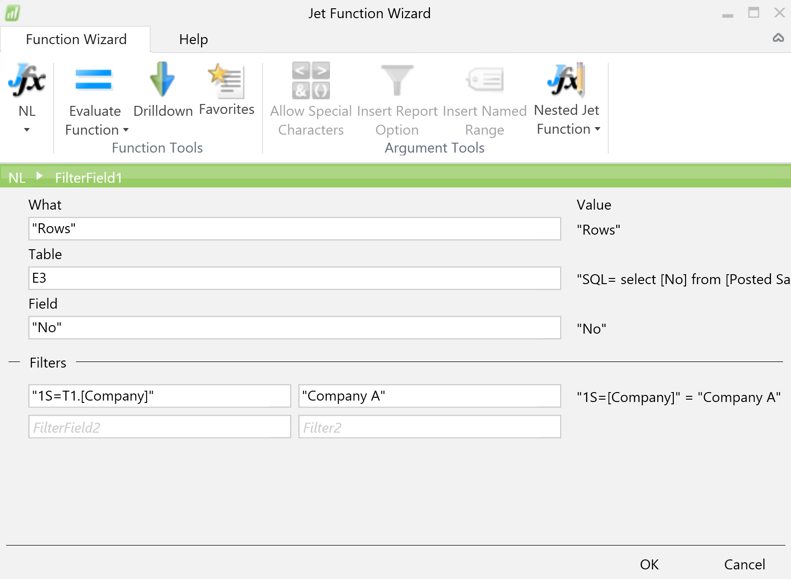Click Insert Report Option funnel icon
The image size is (791, 579).
(x=397, y=80)
